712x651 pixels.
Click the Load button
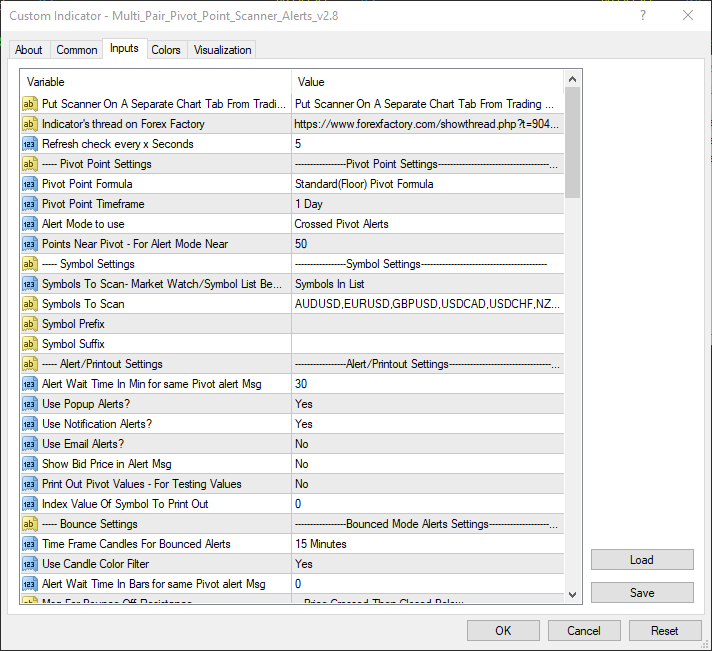[x=641, y=560]
